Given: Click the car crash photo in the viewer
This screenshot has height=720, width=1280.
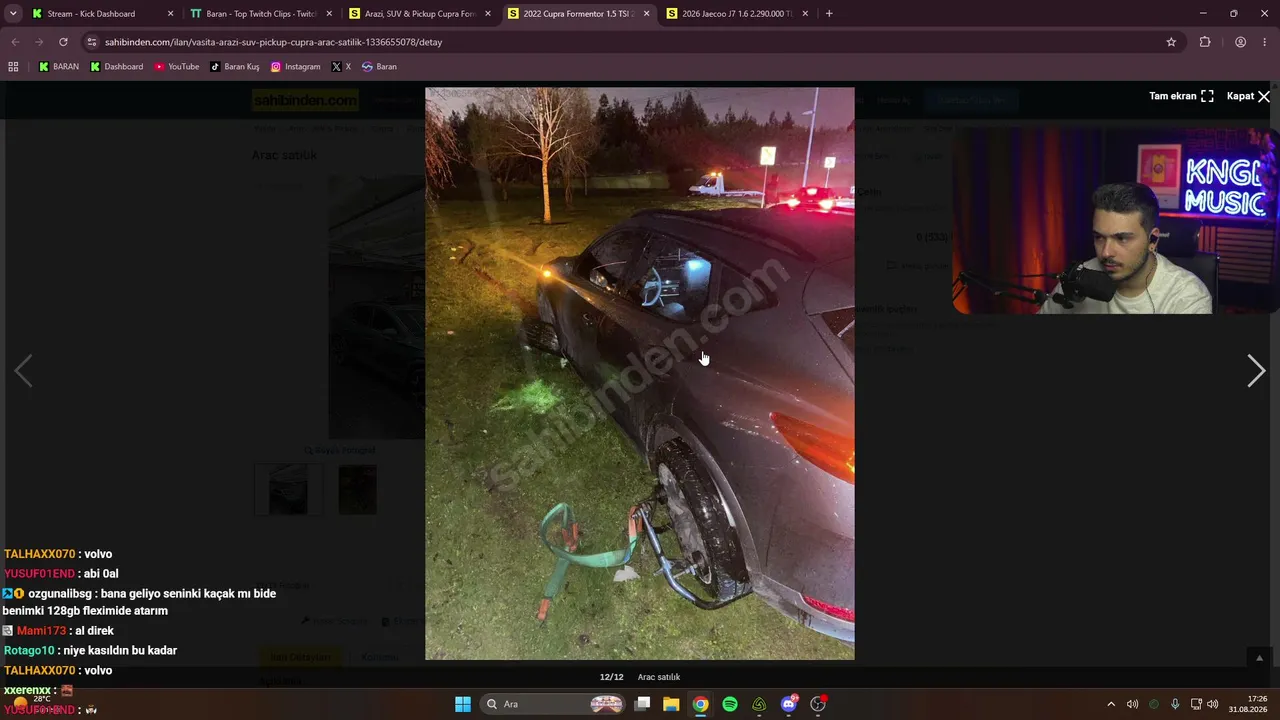Looking at the screenshot, I should coord(640,373).
